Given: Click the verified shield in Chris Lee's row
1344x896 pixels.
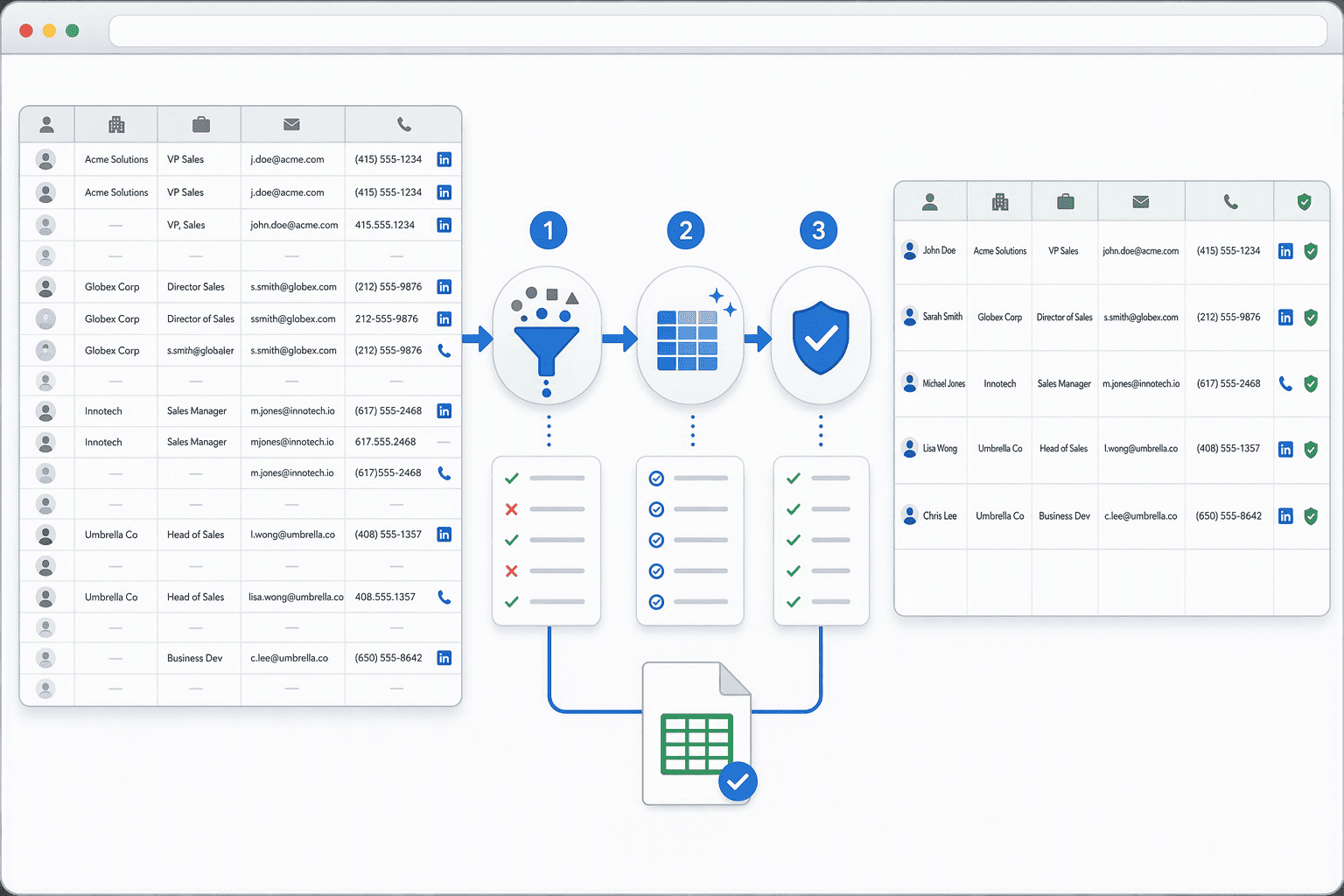Looking at the screenshot, I should tap(1311, 516).
